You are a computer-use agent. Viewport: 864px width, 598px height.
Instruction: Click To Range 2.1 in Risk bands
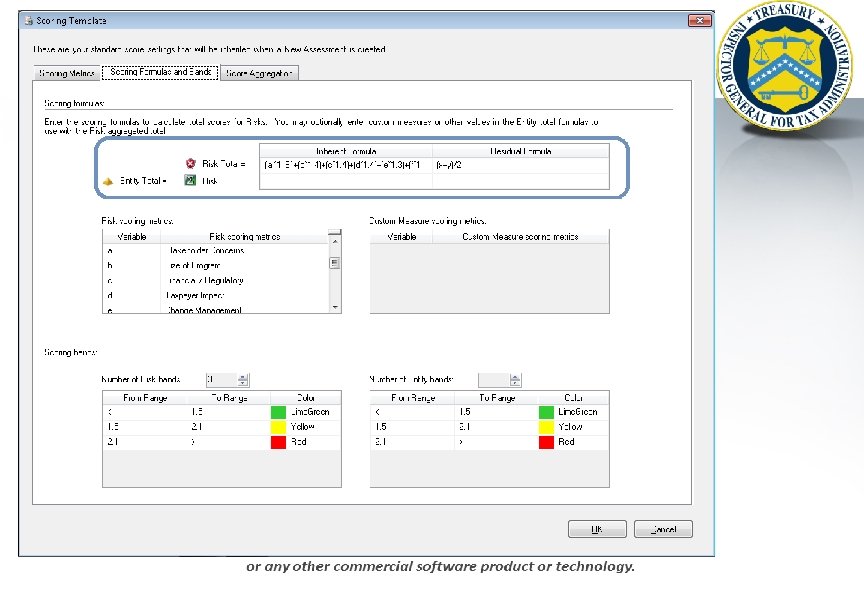(229, 427)
